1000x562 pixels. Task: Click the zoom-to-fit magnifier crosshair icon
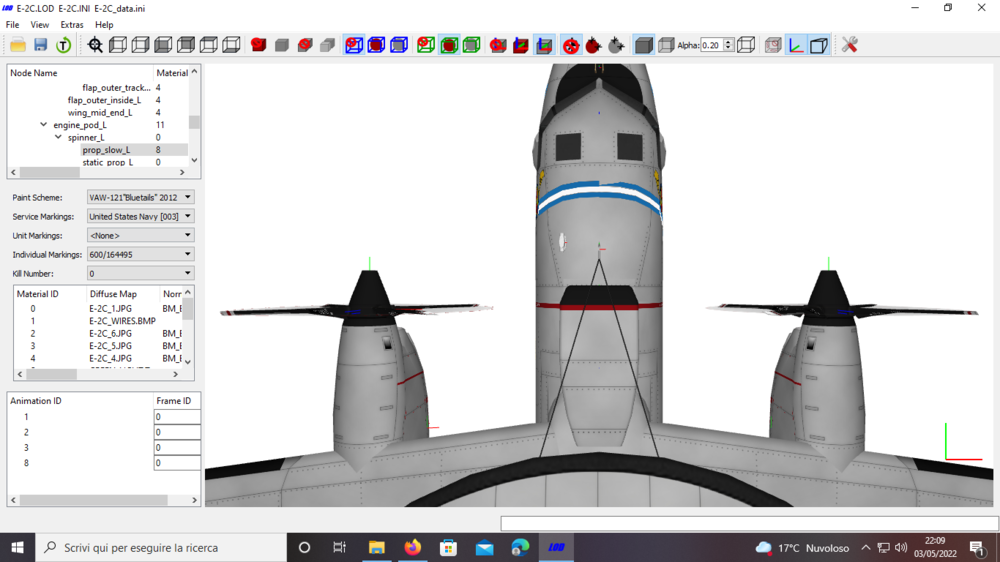point(95,45)
